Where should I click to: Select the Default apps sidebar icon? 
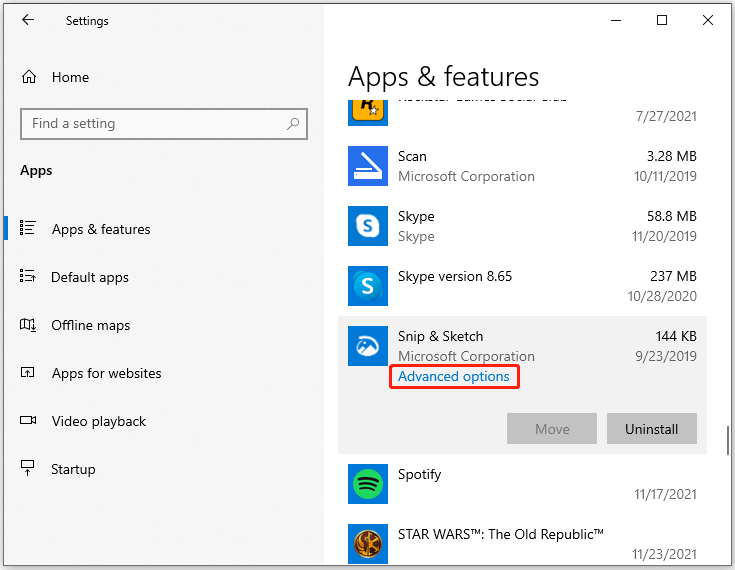coord(28,276)
